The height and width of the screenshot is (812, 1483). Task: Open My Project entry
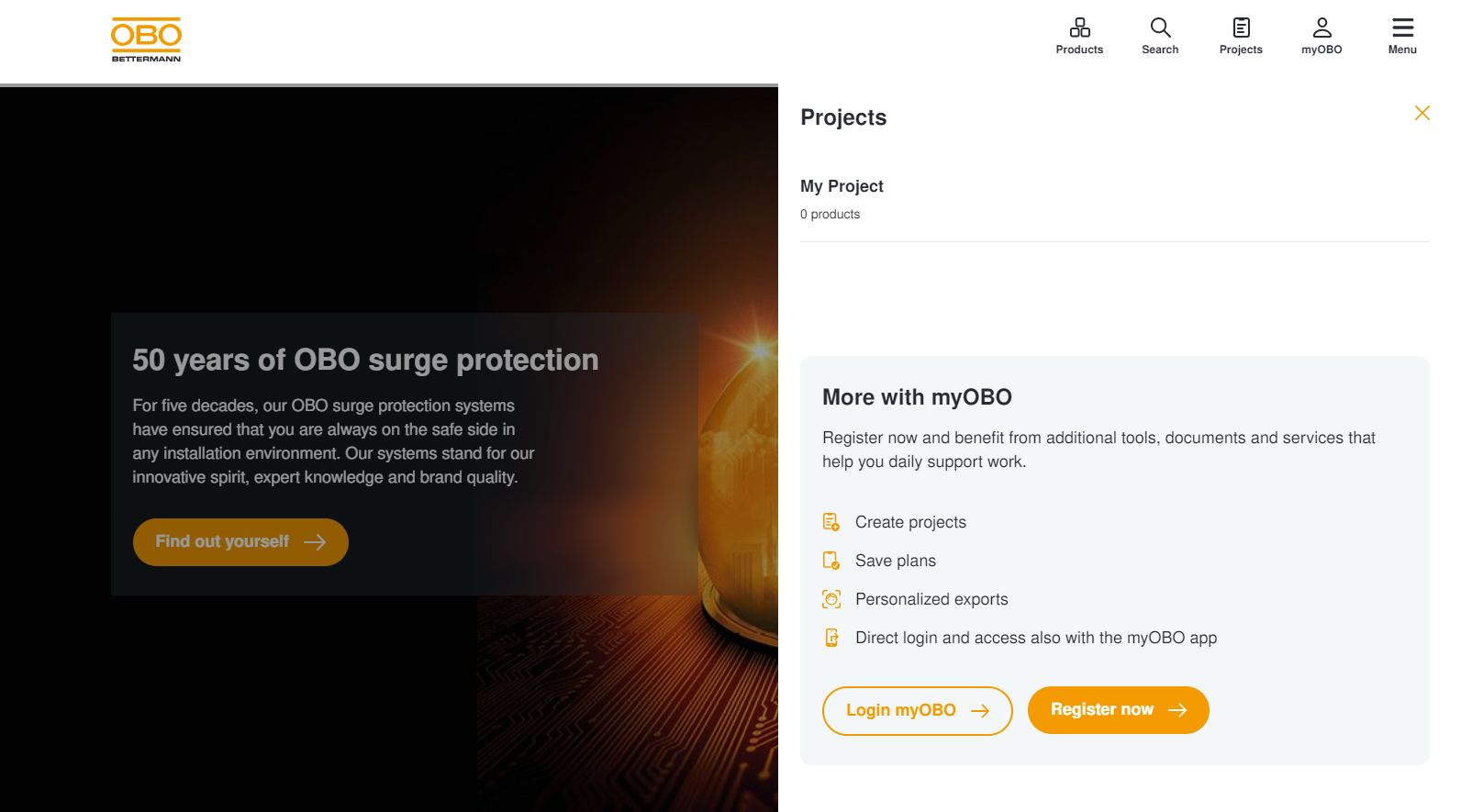click(842, 186)
